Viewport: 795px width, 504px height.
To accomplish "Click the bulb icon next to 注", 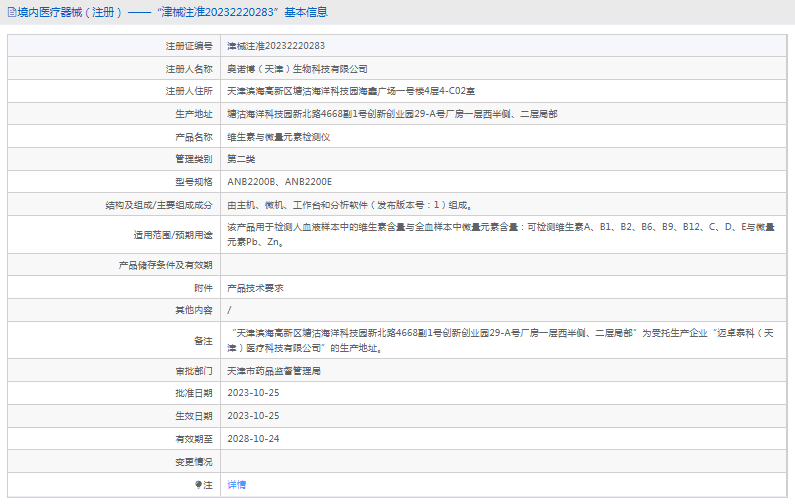I will (198, 485).
